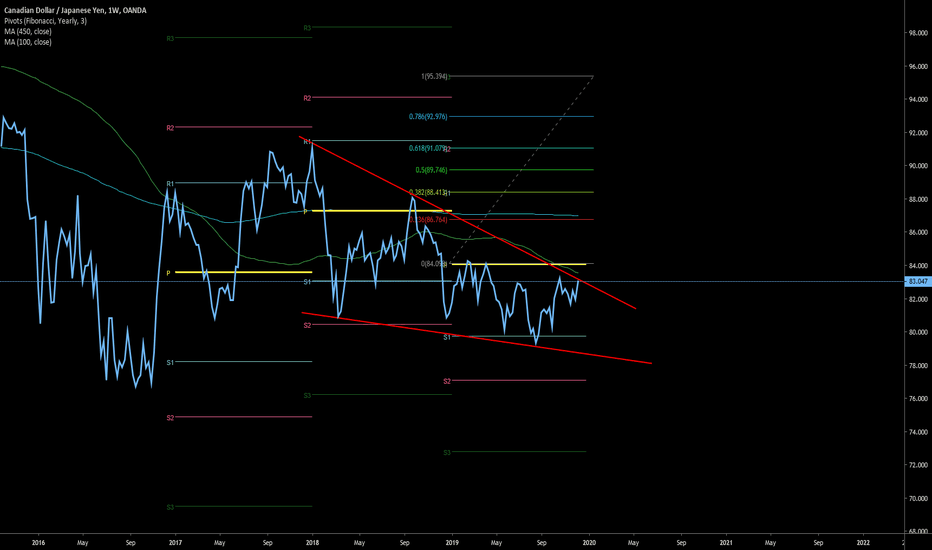
Task: Click the 80.000 price axis label
Action: point(917,332)
